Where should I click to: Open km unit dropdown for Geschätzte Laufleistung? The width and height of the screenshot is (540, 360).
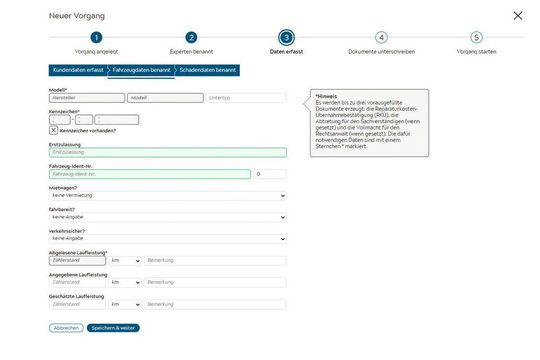click(x=125, y=305)
